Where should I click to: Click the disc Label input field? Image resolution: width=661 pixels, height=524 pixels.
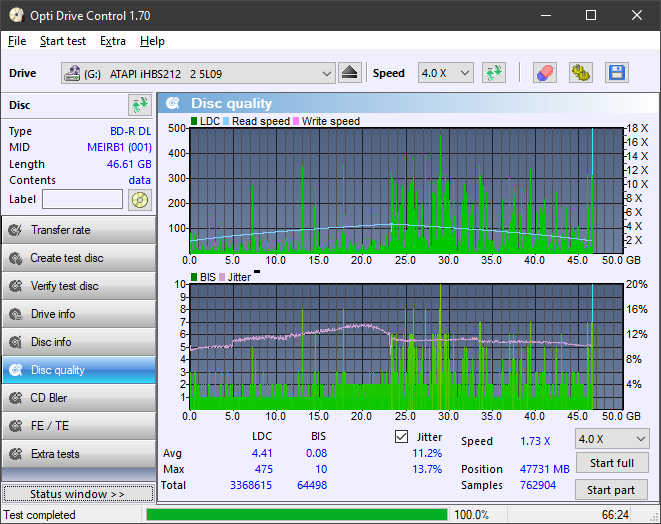pyautogui.click(x=82, y=200)
